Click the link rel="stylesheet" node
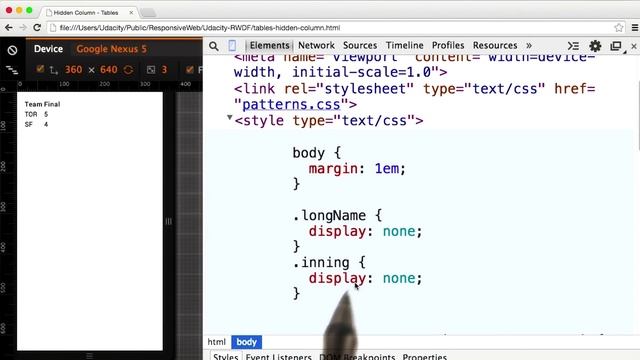Image resolution: width=640 pixels, height=360 pixels. (415, 97)
